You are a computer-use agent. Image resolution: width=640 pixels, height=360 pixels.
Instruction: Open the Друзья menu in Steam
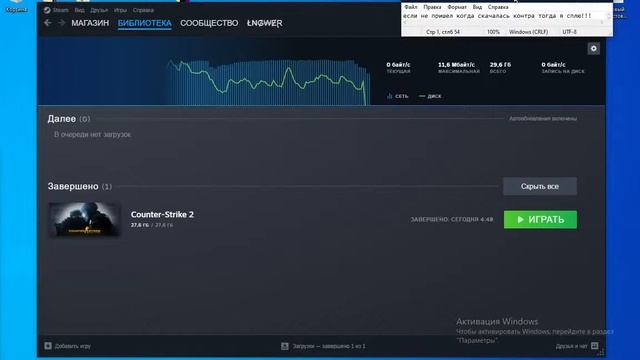pyautogui.click(x=99, y=10)
